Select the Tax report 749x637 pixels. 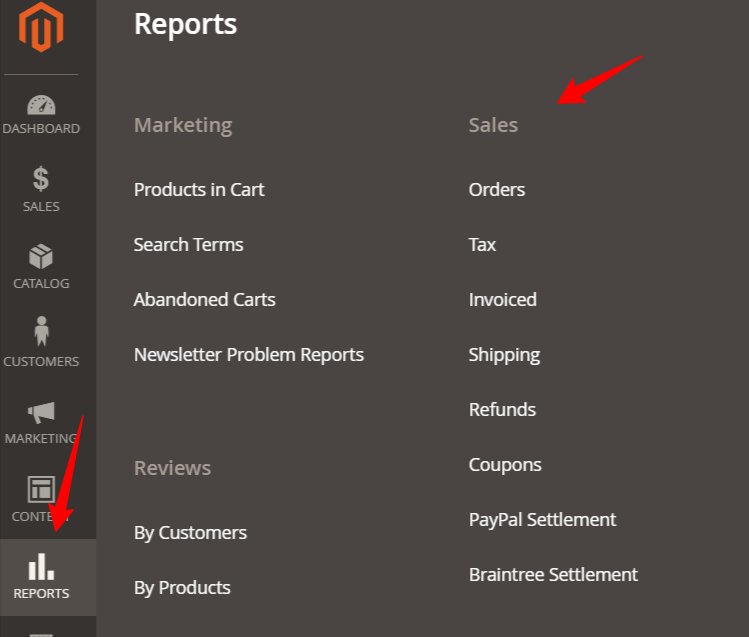pos(482,245)
